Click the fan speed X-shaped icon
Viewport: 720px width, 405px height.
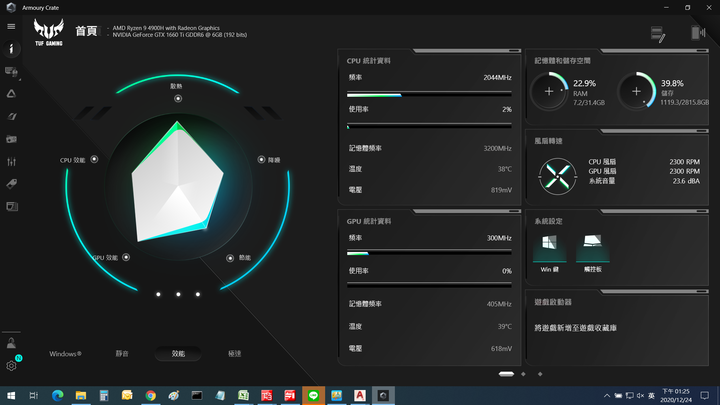tap(557, 177)
